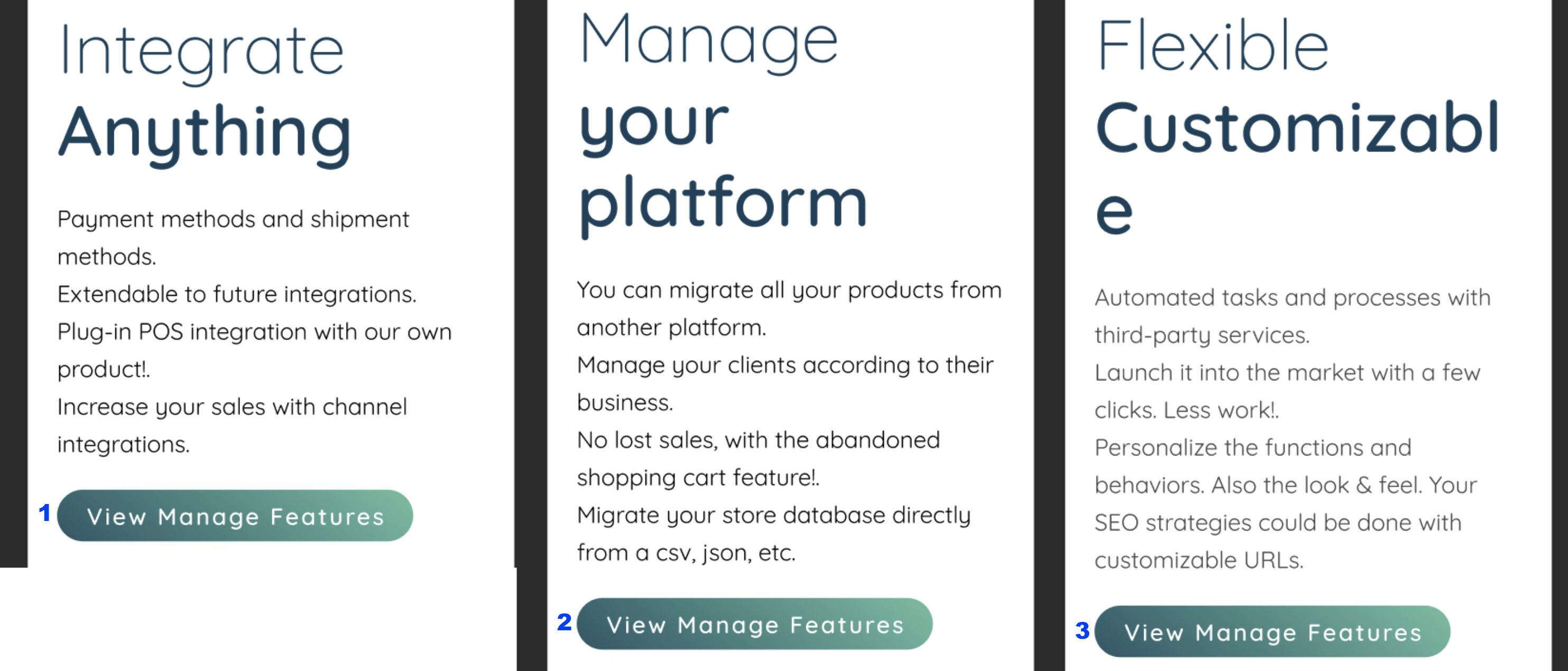Click the blue number 3 marker
This screenshot has height=671, width=1568.
[1083, 632]
